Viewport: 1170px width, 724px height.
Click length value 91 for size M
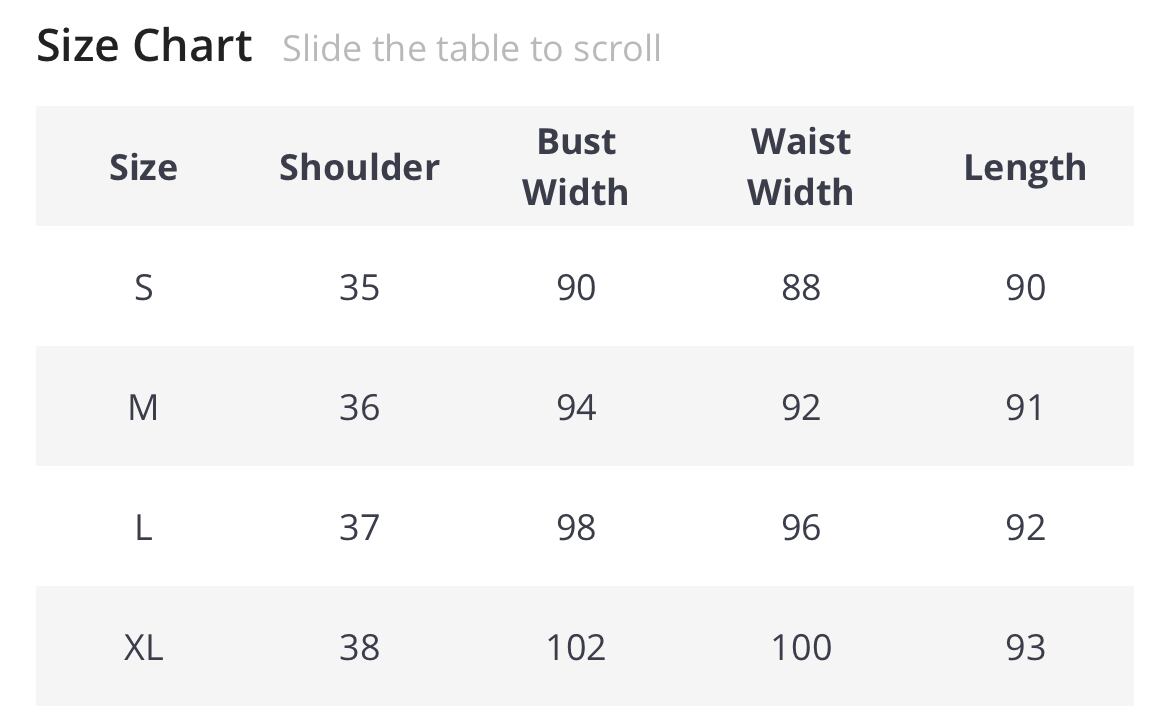click(1025, 407)
